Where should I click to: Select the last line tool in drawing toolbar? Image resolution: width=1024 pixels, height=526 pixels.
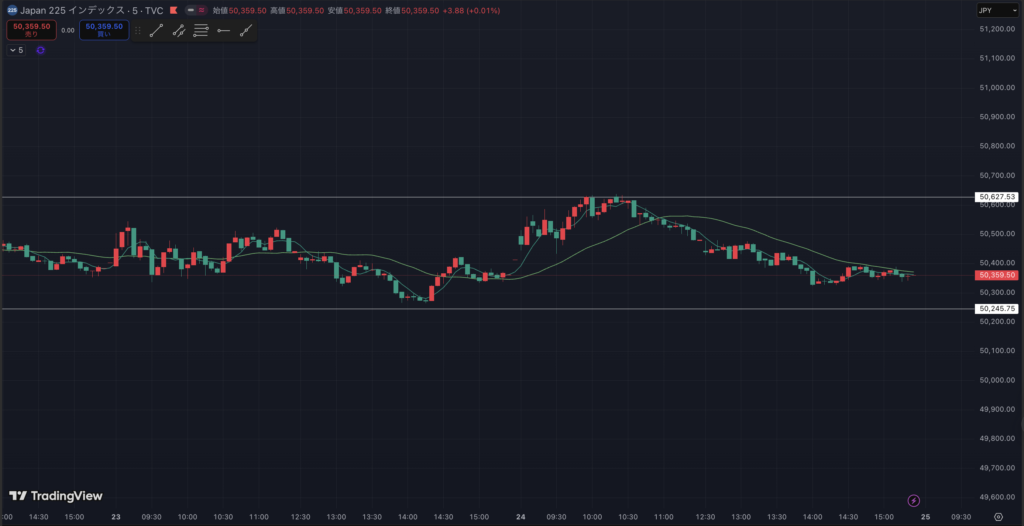point(246,31)
